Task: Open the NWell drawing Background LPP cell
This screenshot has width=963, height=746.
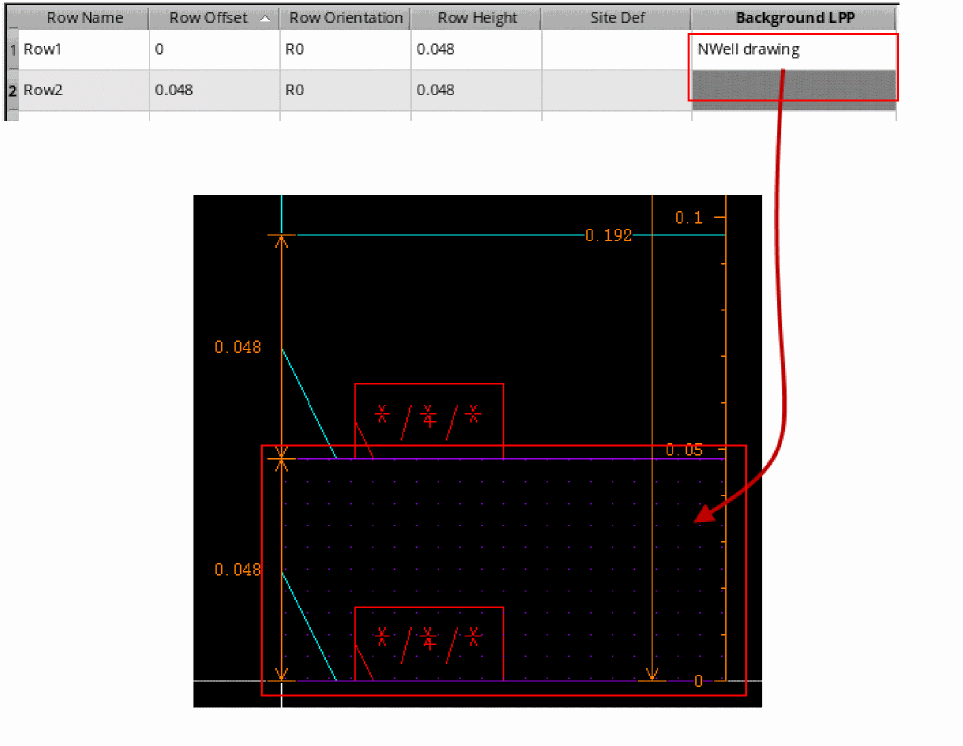Action: [x=794, y=49]
